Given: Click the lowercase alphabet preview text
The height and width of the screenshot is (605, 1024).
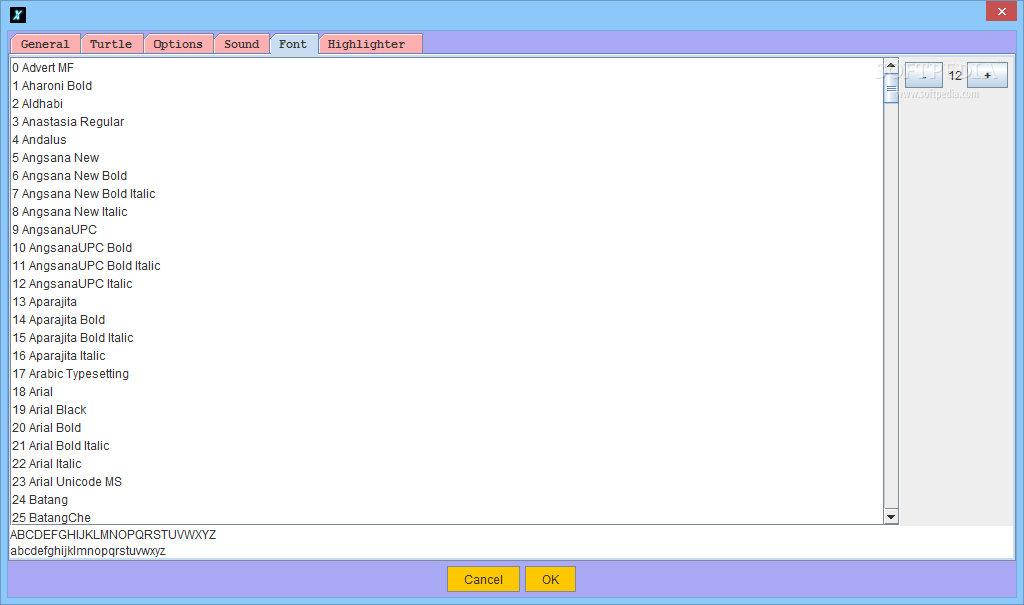Looking at the screenshot, I should tap(88, 551).
